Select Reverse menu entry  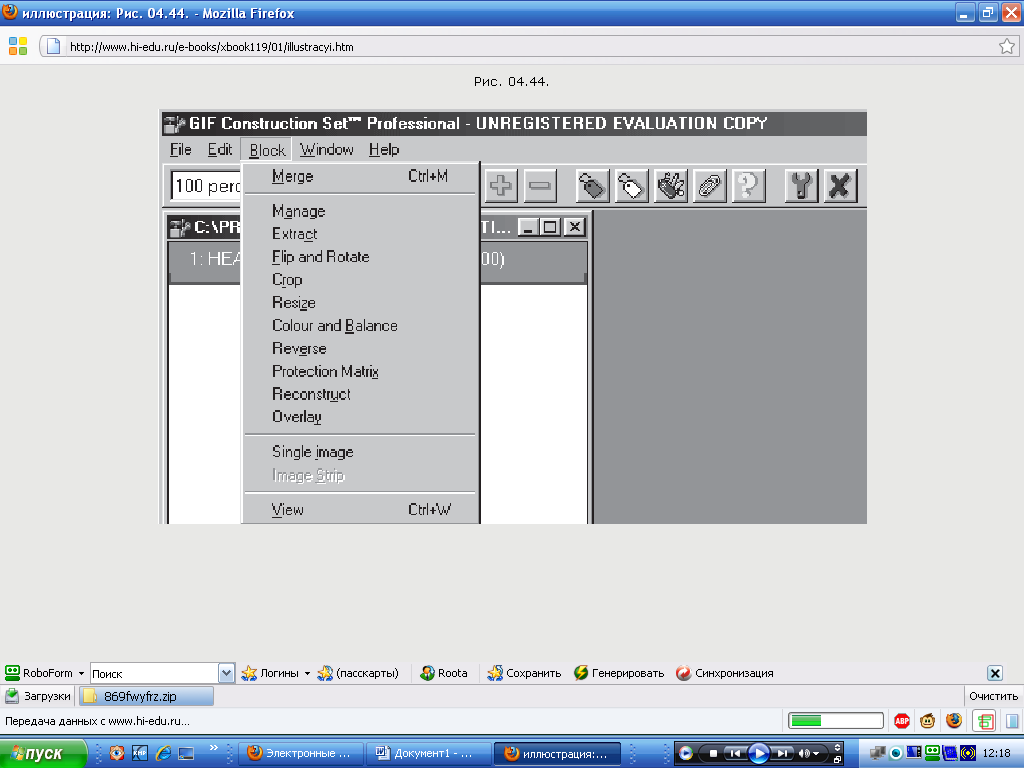click(x=360, y=348)
